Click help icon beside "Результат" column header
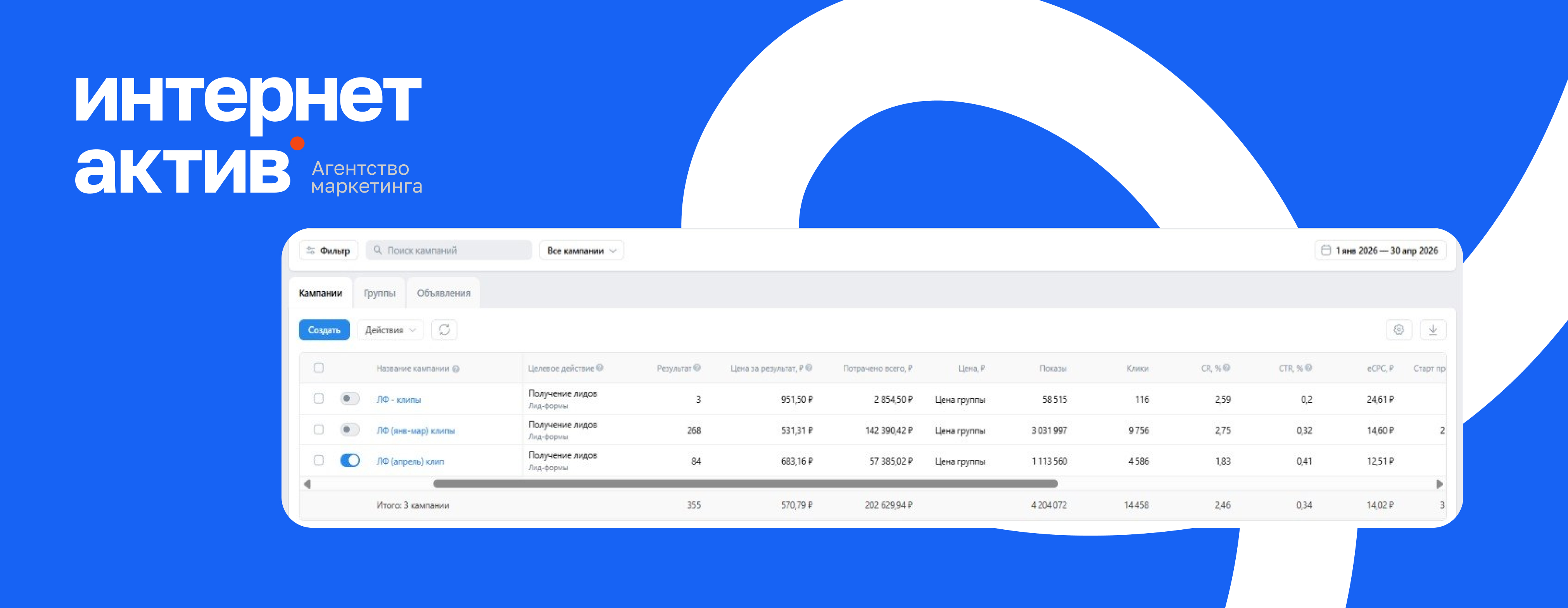The image size is (1568, 608). coord(697,368)
